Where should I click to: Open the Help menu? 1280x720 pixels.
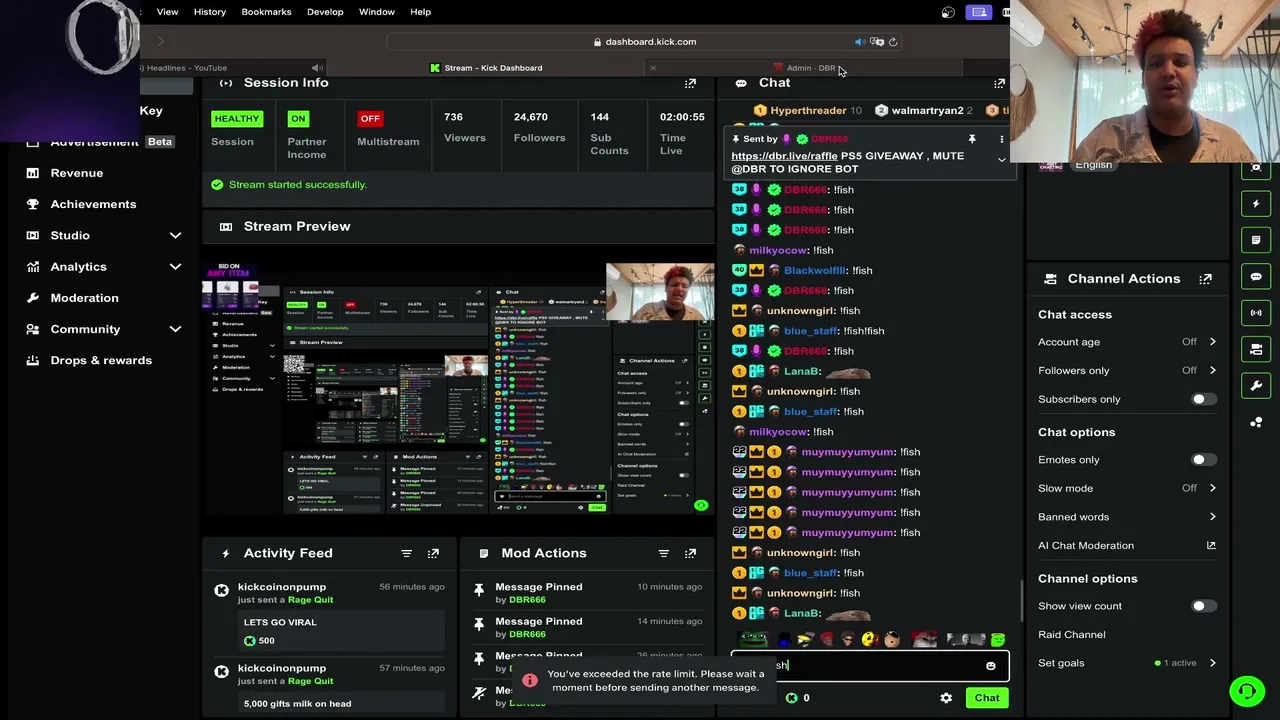pos(420,12)
